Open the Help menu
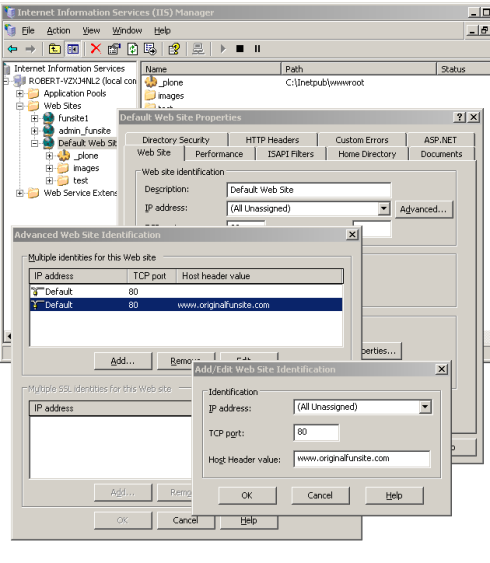 coord(162,31)
